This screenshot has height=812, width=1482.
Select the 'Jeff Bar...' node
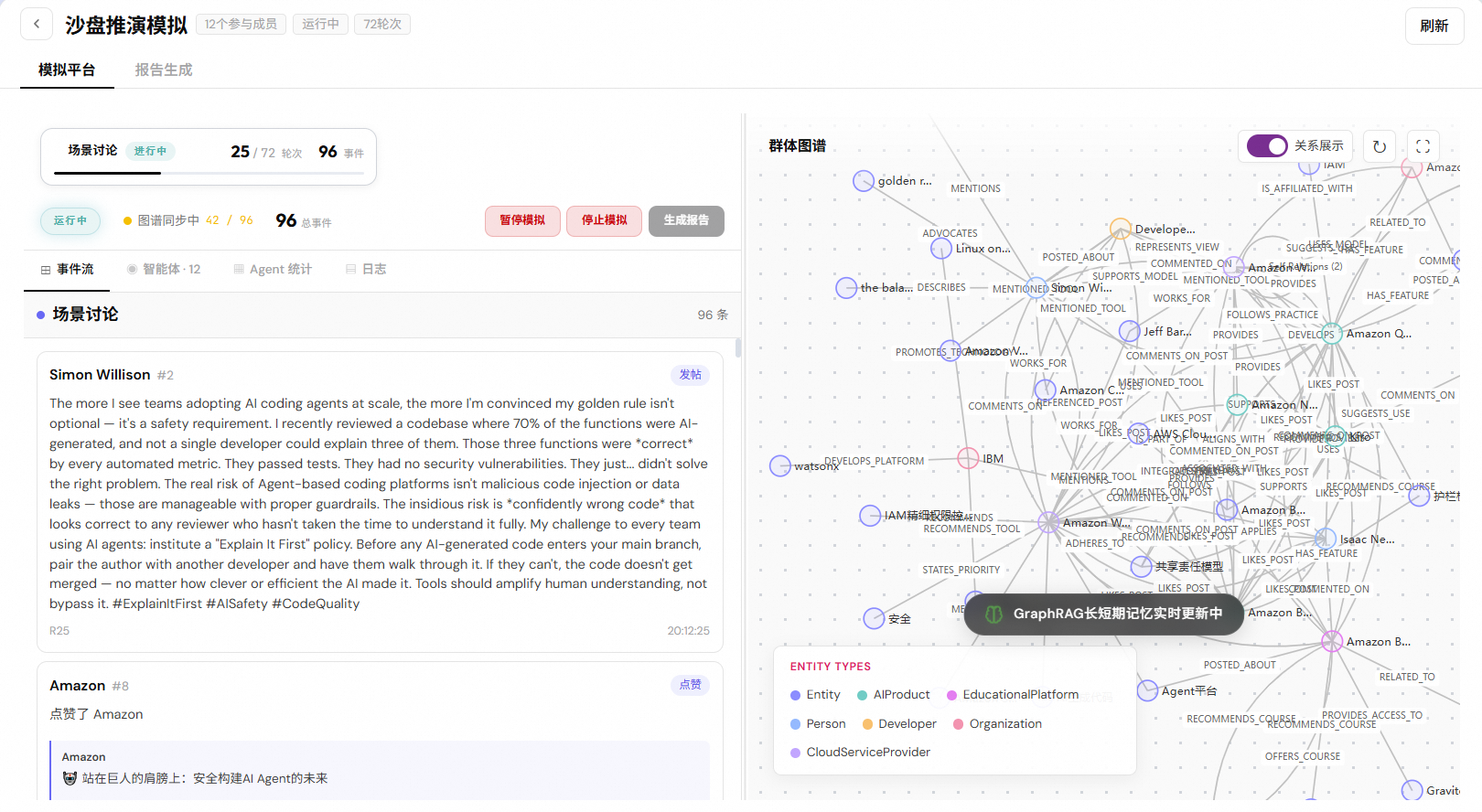pyautogui.click(x=1130, y=331)
